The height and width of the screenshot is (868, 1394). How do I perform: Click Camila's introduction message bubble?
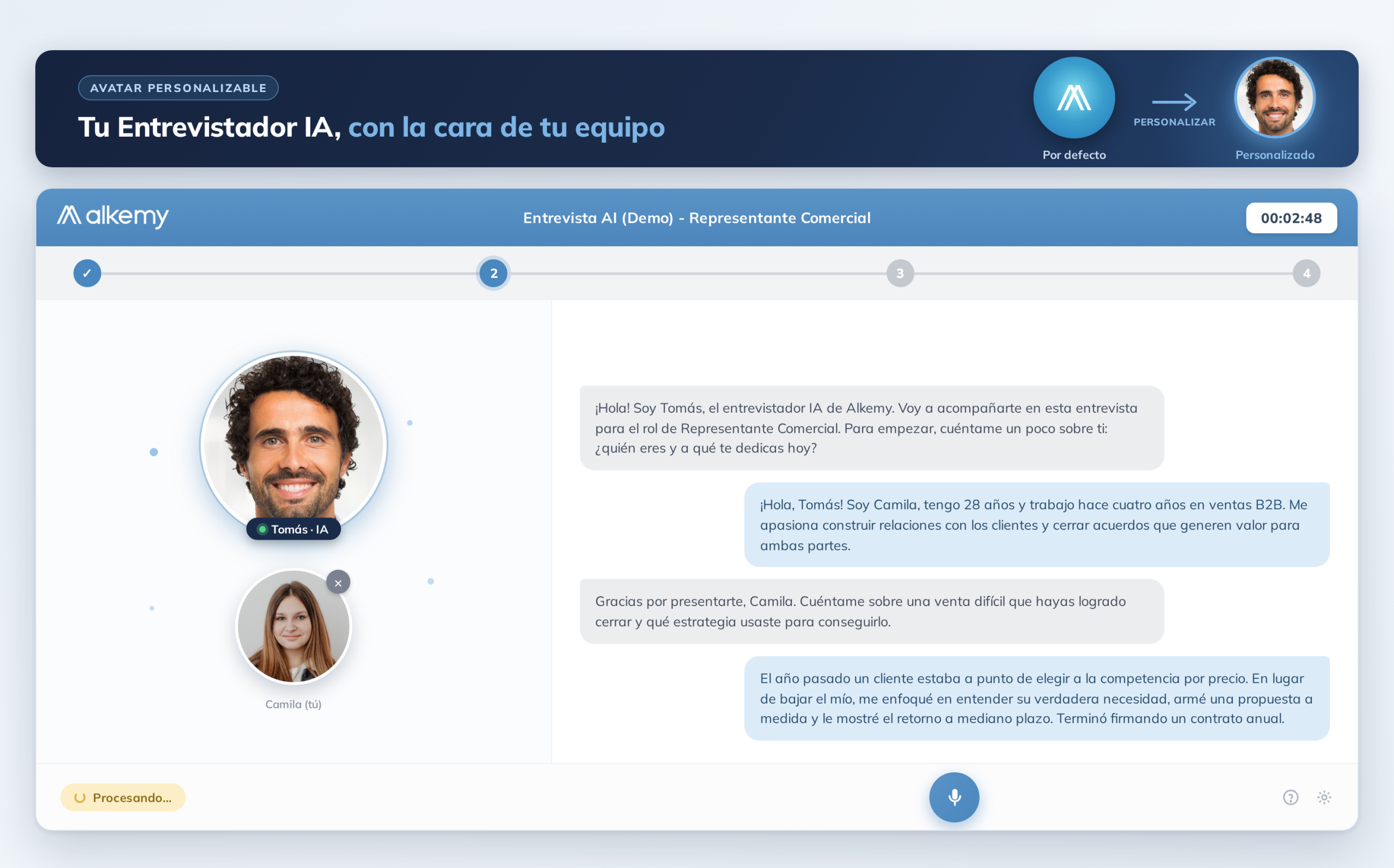1036,525
